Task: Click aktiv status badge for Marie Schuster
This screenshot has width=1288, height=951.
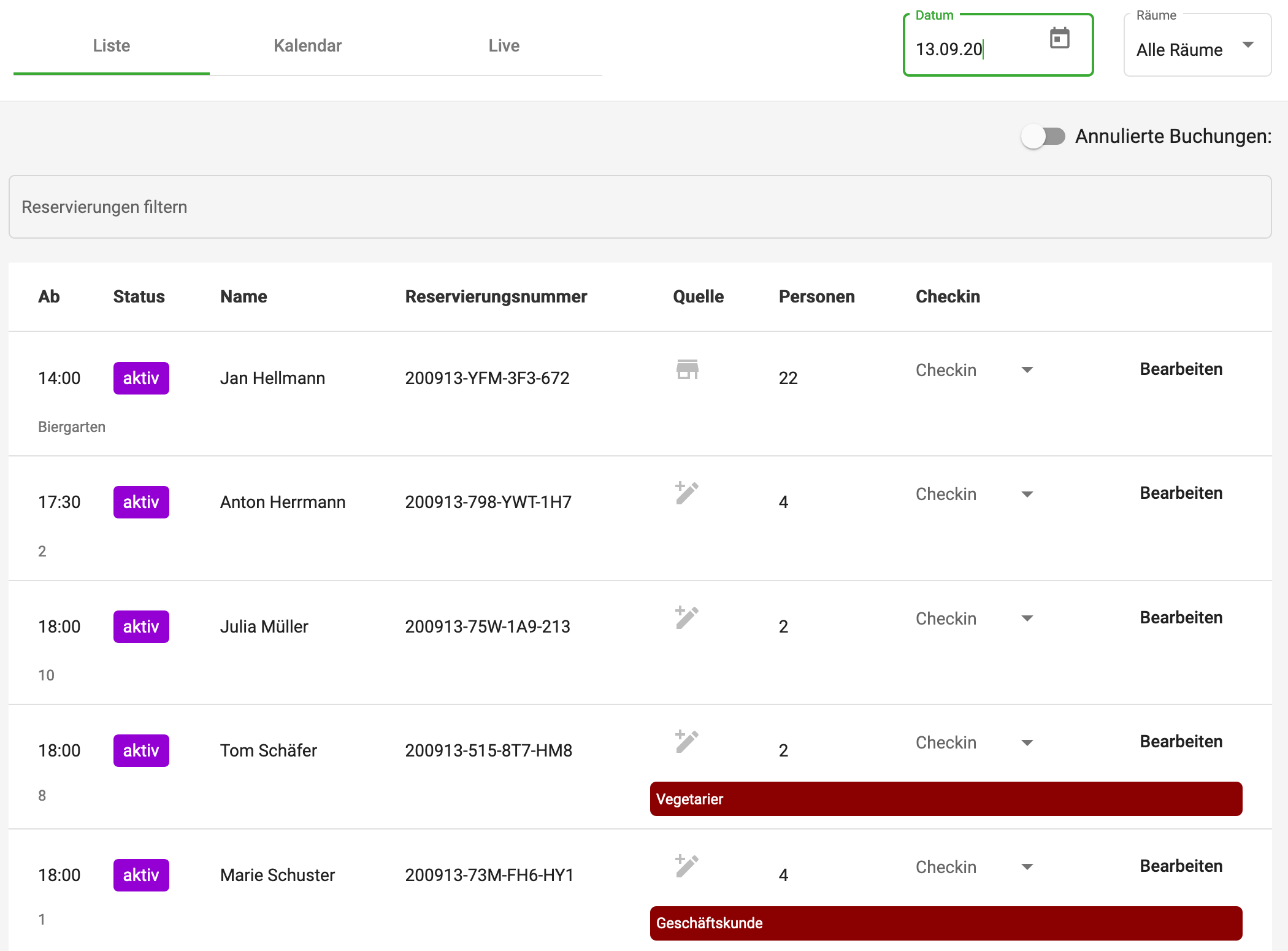Action: [x=141, y=875]
